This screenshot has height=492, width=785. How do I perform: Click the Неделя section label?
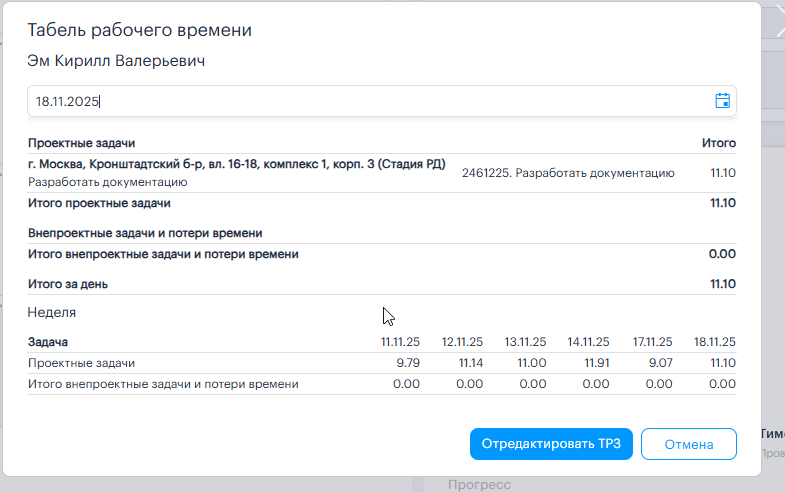[x=52, y=312]
